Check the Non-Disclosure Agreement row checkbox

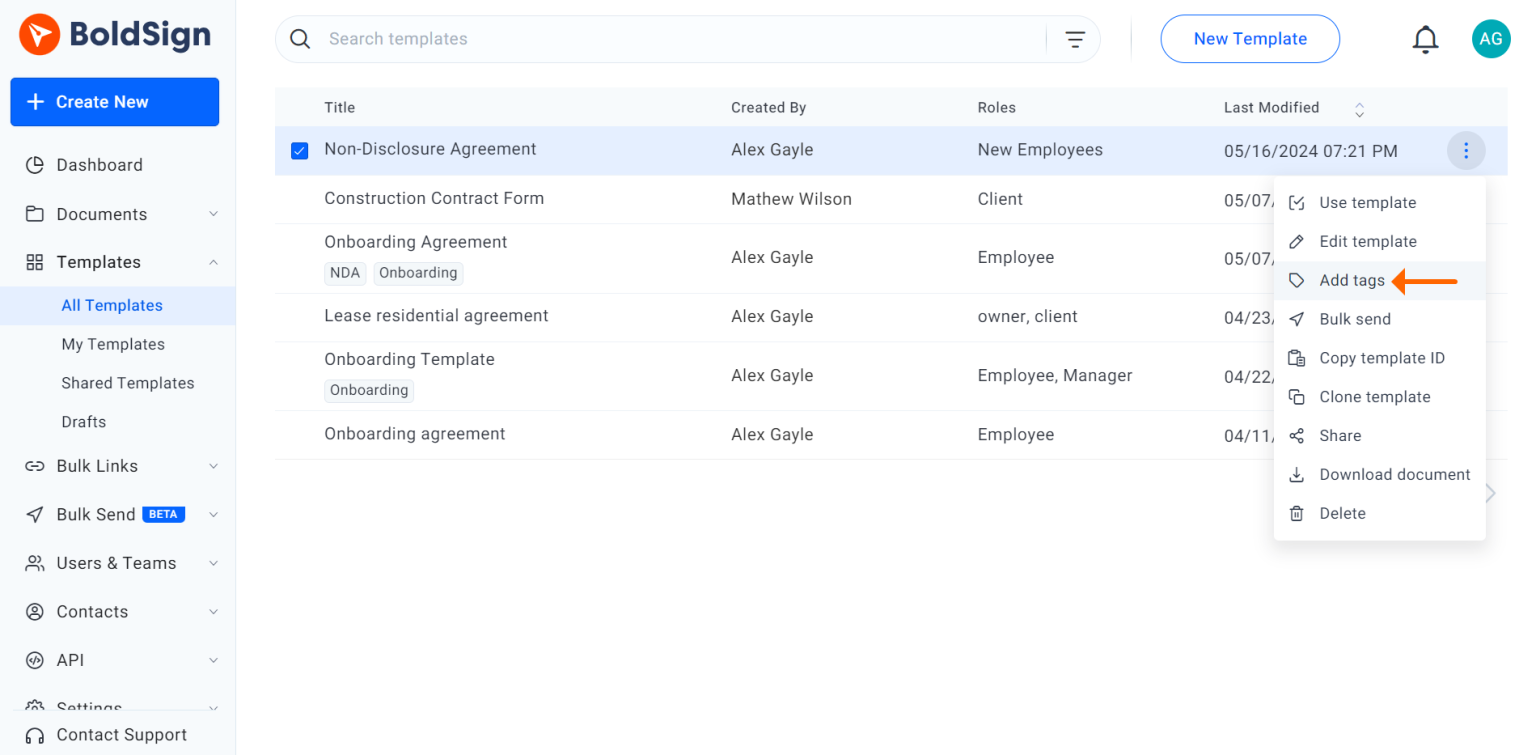coord(299,150)
